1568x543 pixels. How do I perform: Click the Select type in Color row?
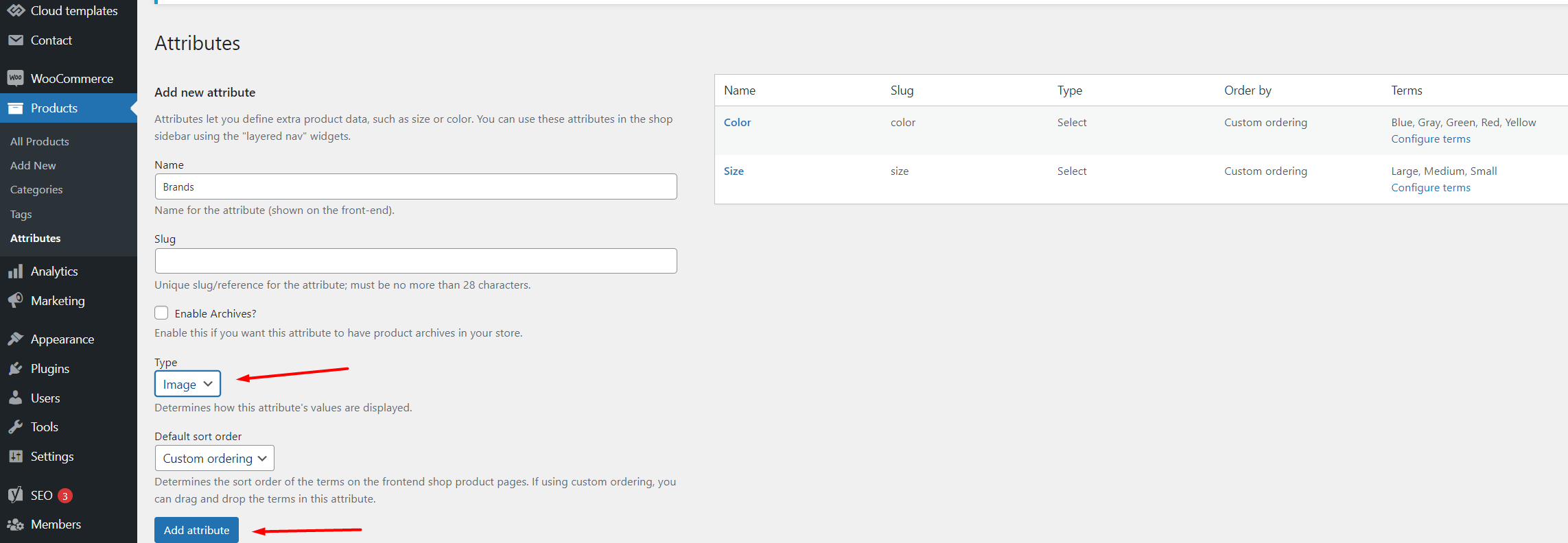click(1072, 122)
